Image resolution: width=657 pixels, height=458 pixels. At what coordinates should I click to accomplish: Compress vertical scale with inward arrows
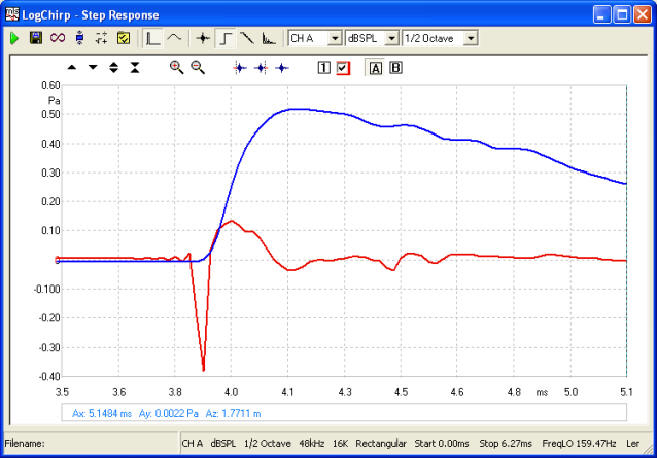[135, 67]
